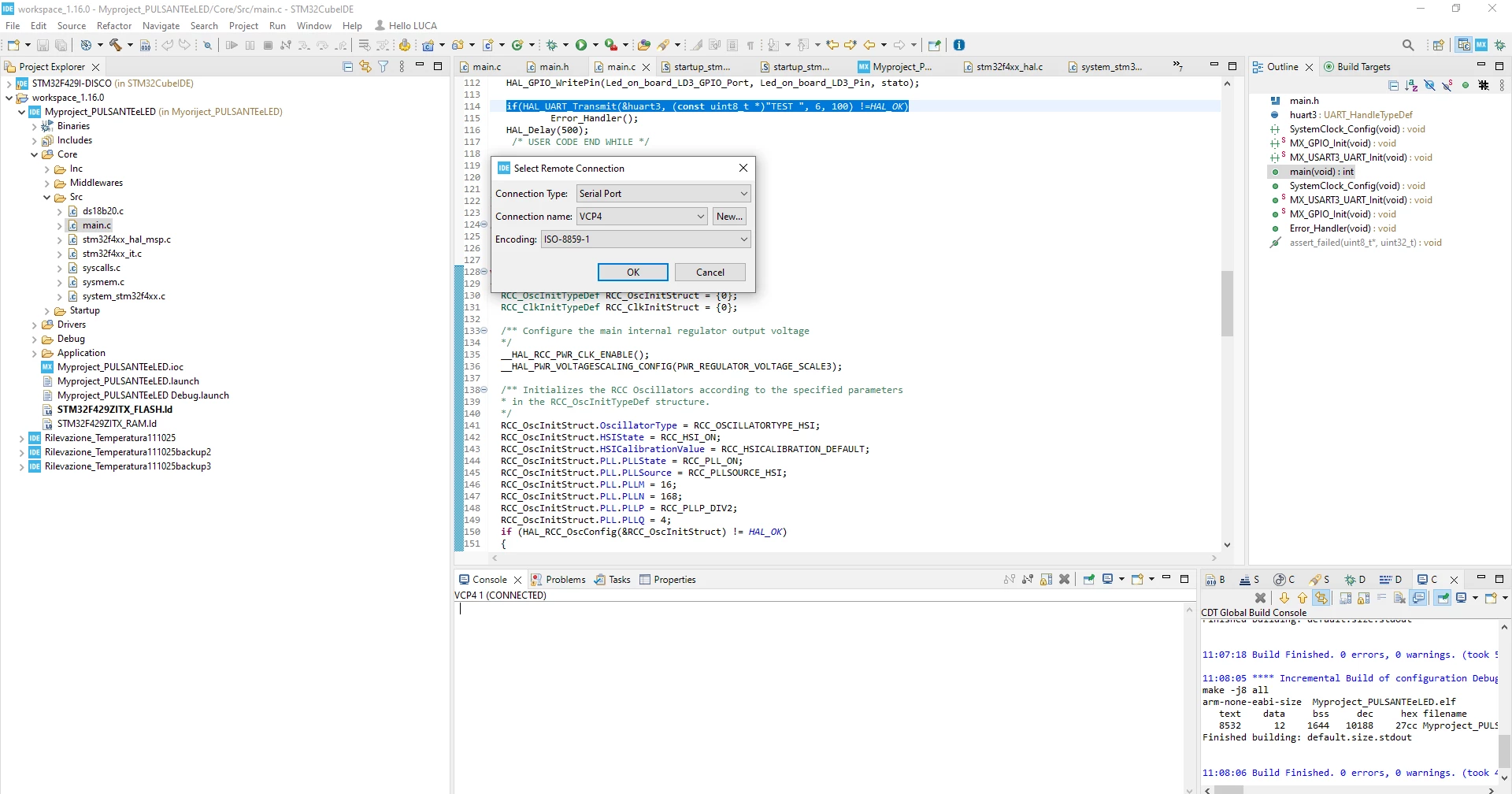Screen dimensions: 1512x794
Task: Click the Build hammer icon in toolbar
Action: click(x=115, y=45)
